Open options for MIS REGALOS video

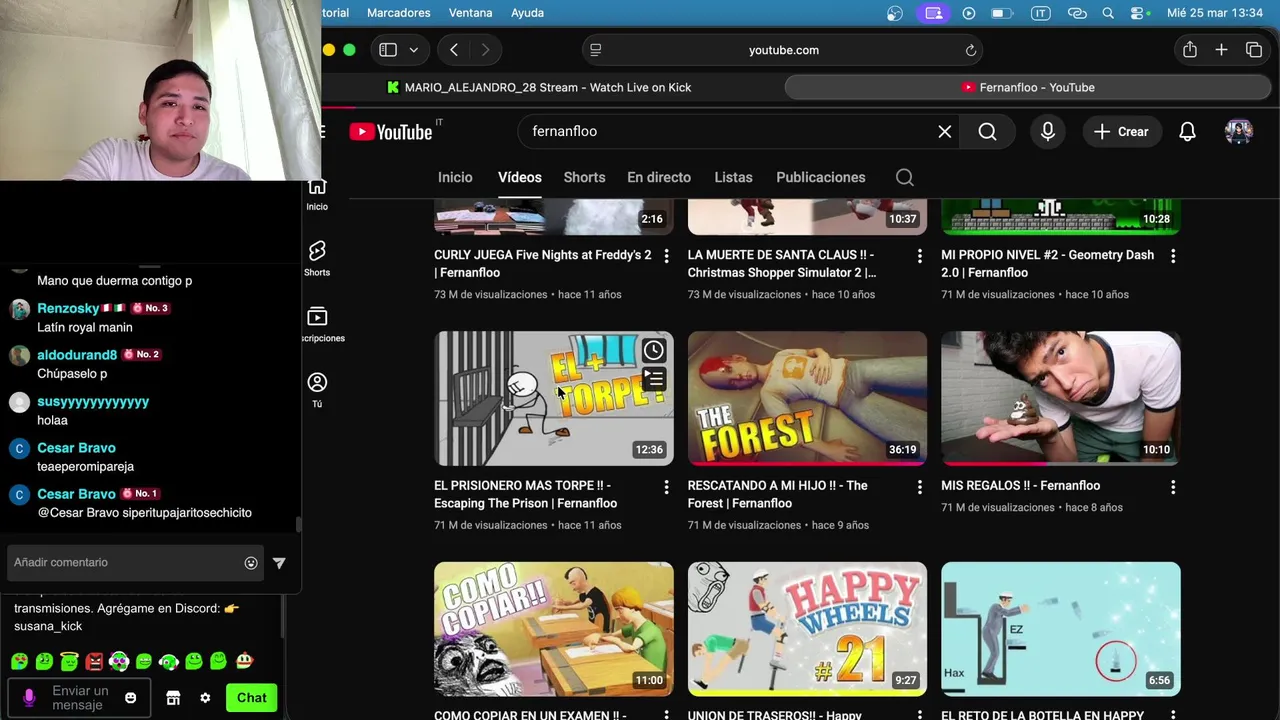pos(1173,487)
